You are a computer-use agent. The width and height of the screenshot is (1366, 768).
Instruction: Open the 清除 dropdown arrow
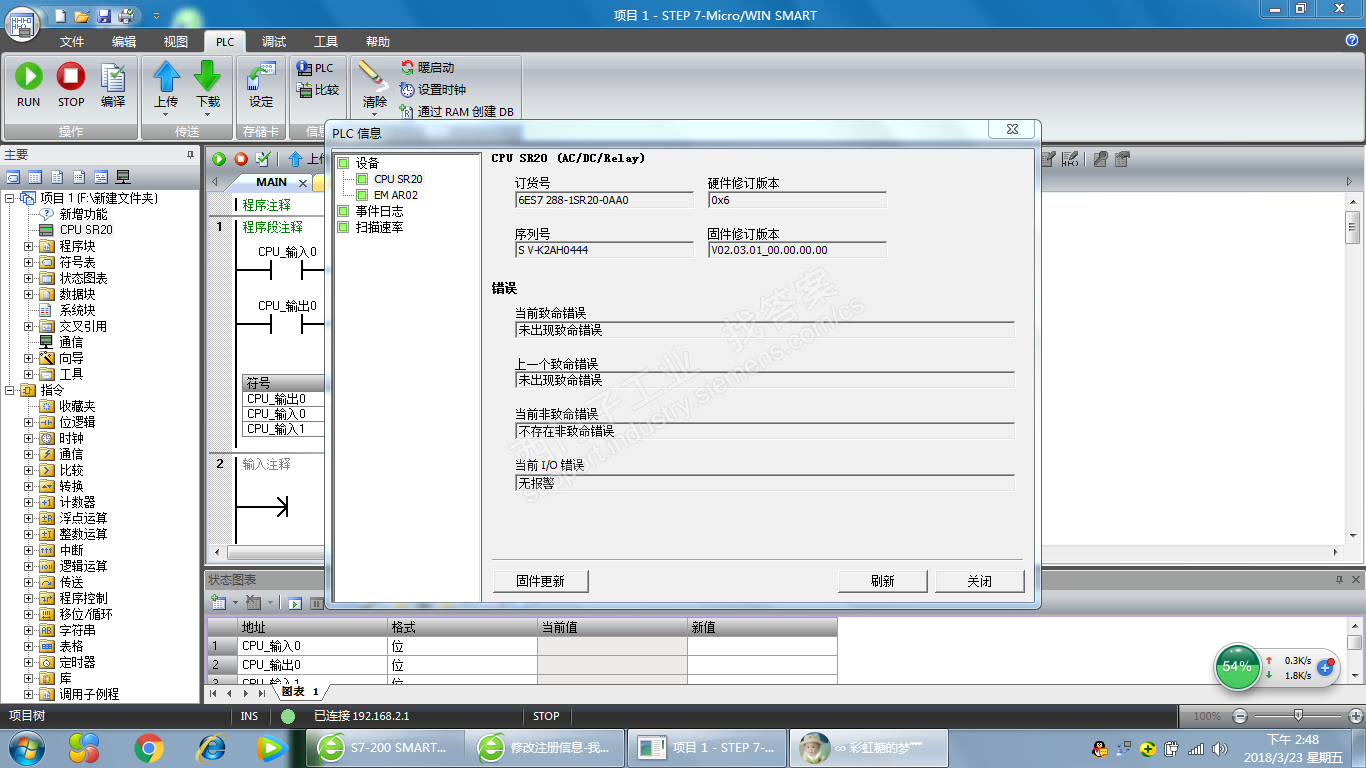pyautogui.click(x=374, y=114)
